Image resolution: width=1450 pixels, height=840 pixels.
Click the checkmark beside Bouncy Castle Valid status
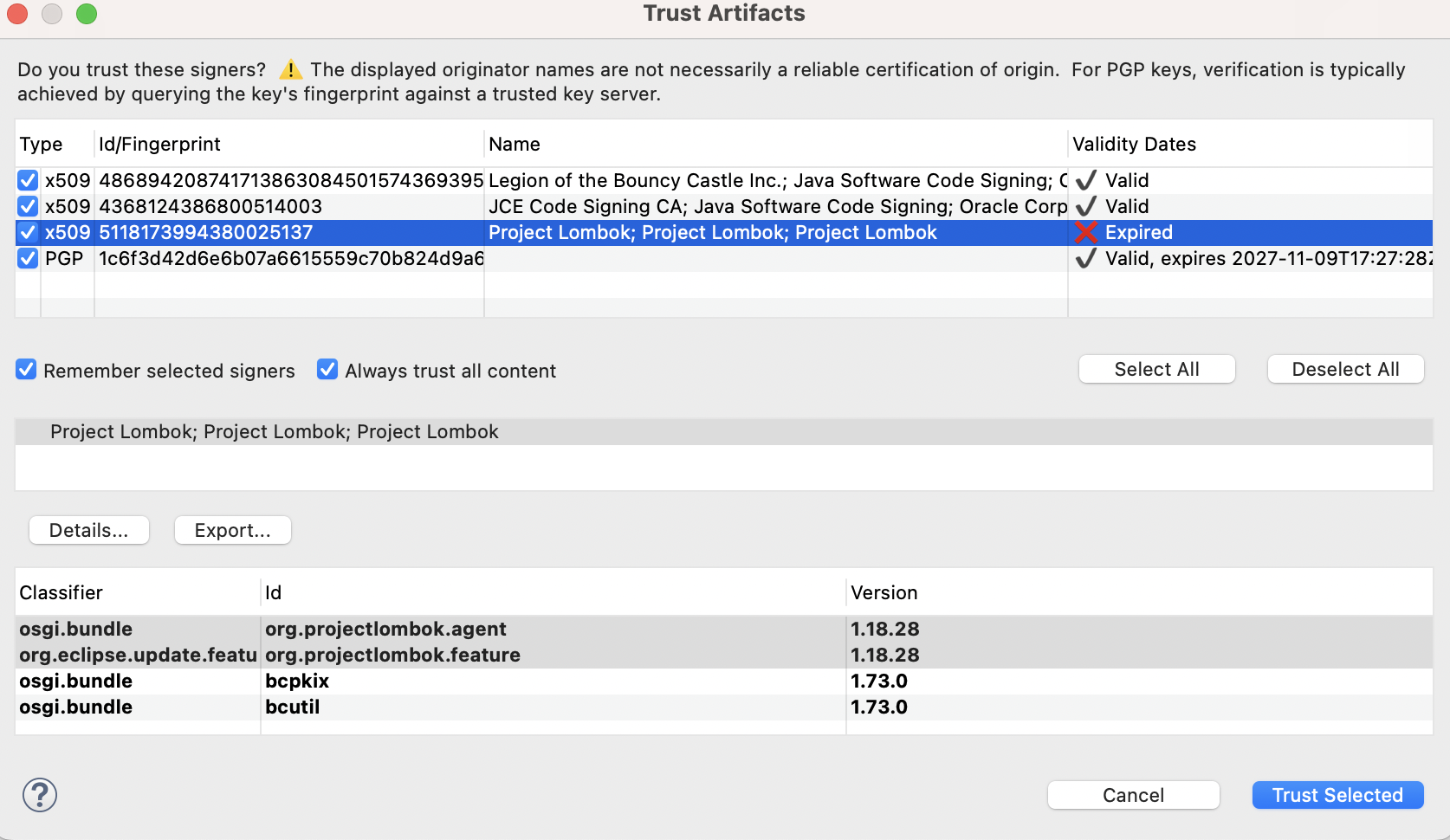pyautogui.click(x=1086, y=180)
